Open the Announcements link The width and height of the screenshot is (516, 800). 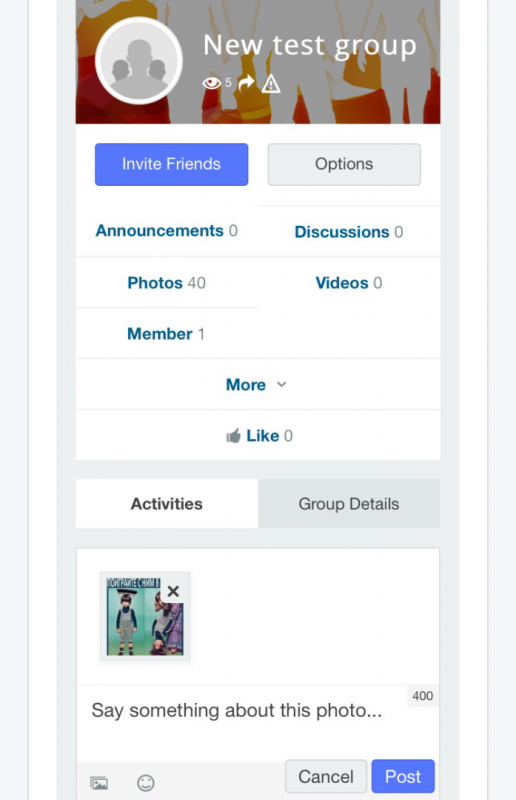tap(159, 231)
